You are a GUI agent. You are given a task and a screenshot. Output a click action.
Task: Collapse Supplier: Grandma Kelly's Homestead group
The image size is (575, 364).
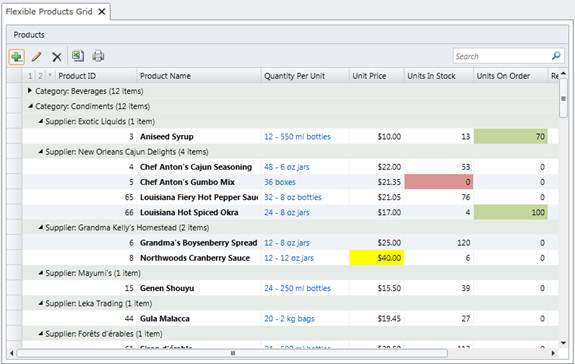(40, 227)
